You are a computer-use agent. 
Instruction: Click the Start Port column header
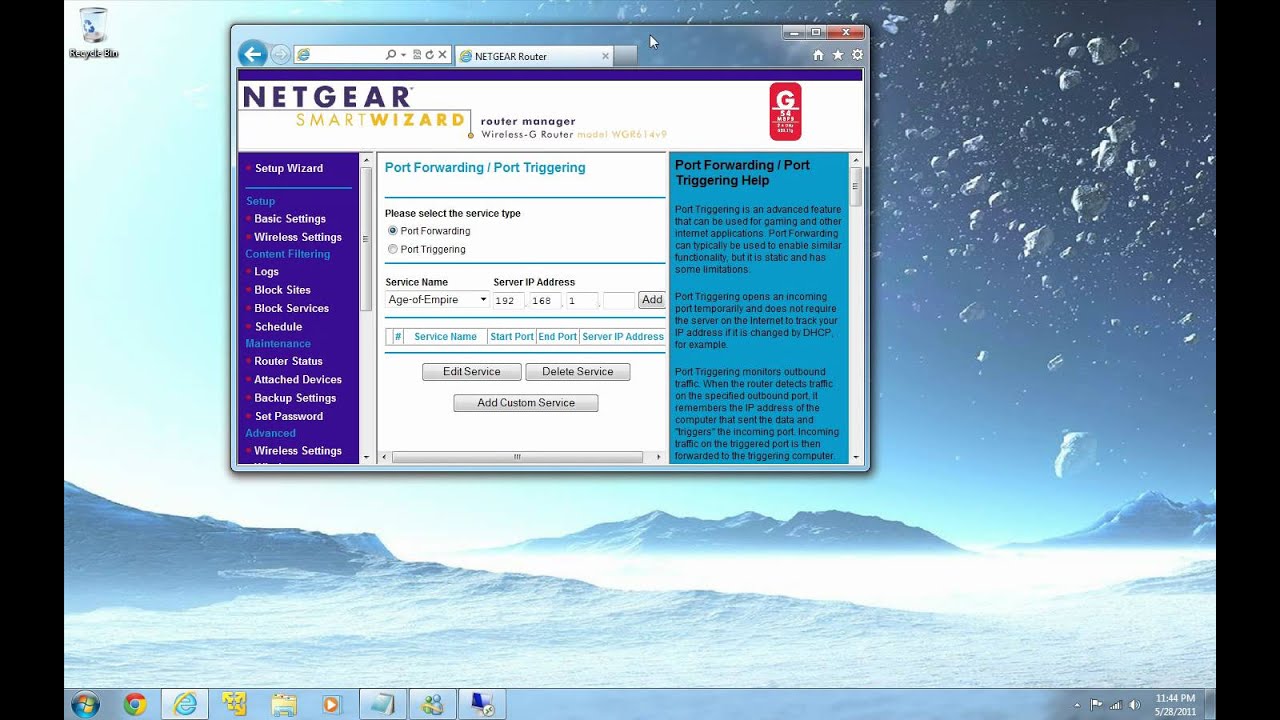coord(512,337)
